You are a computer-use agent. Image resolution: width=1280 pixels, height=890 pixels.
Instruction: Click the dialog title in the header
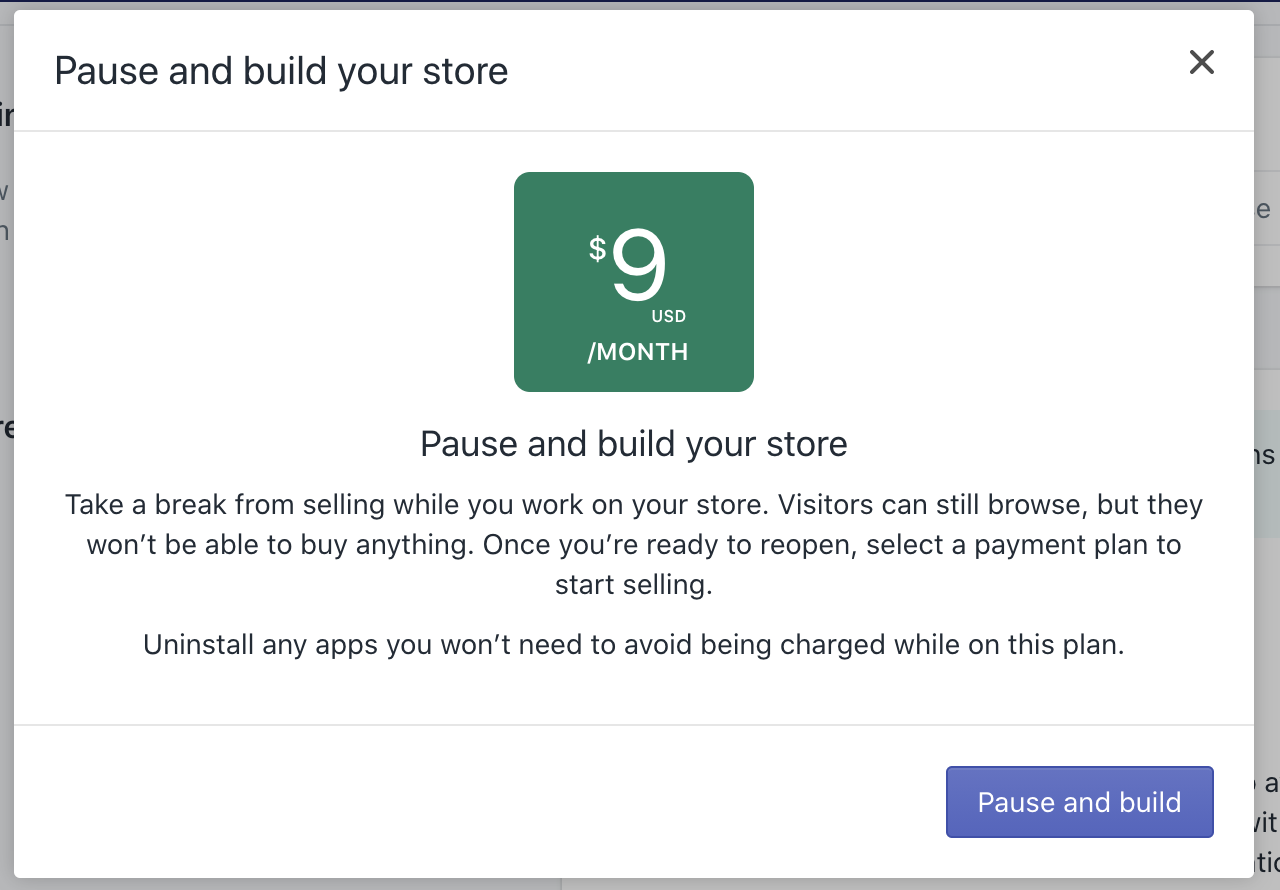click(281, 71)
